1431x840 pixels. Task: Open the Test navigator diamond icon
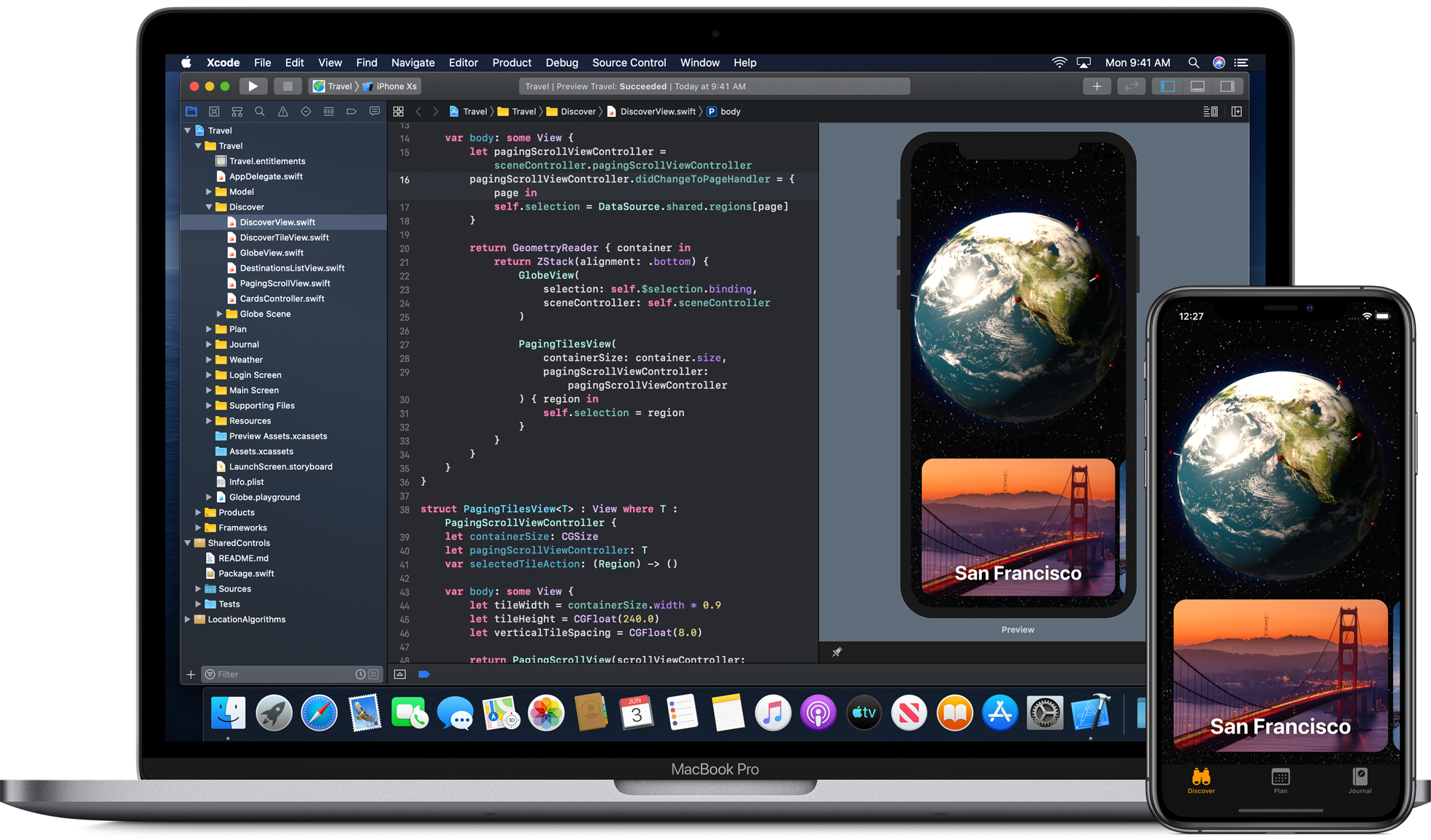[306, 112]
